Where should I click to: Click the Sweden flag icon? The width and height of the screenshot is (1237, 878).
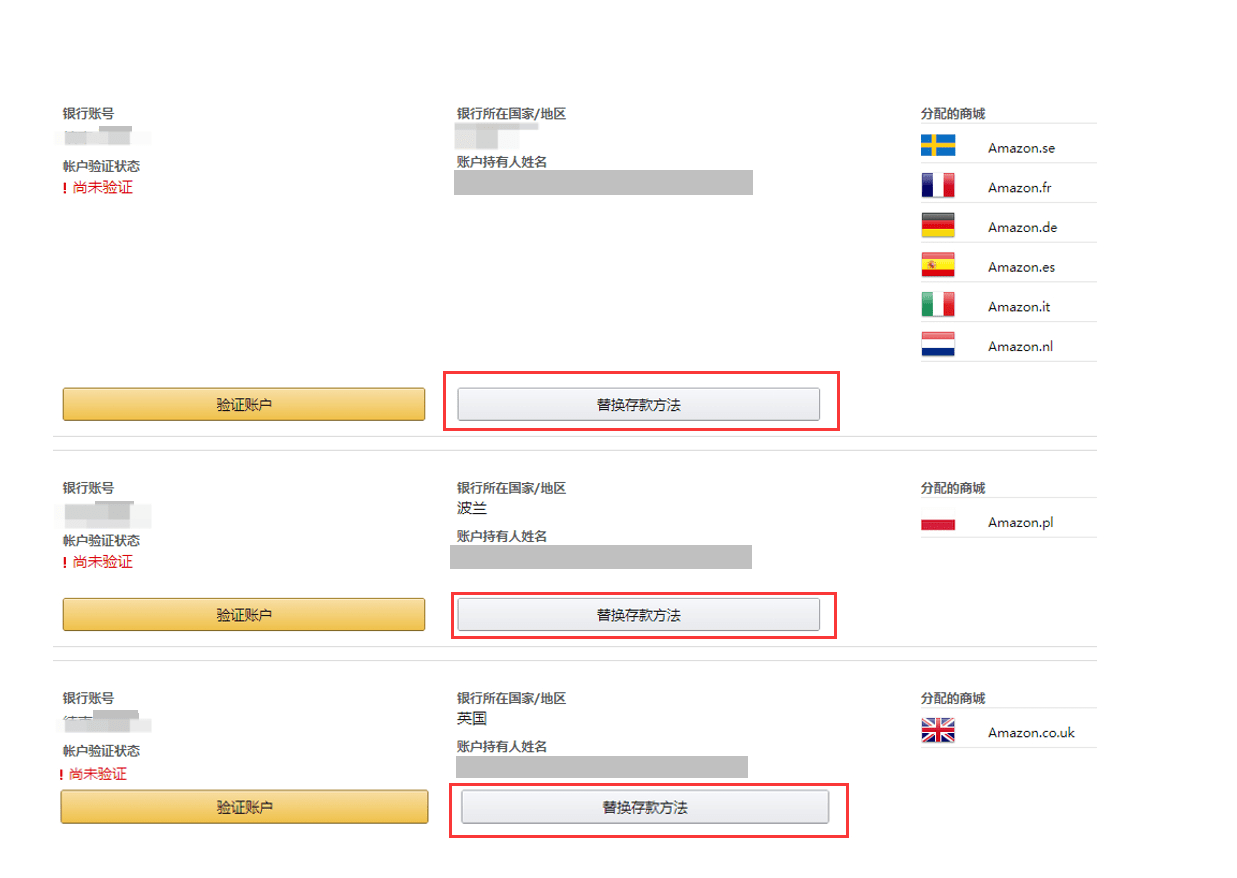937,147
